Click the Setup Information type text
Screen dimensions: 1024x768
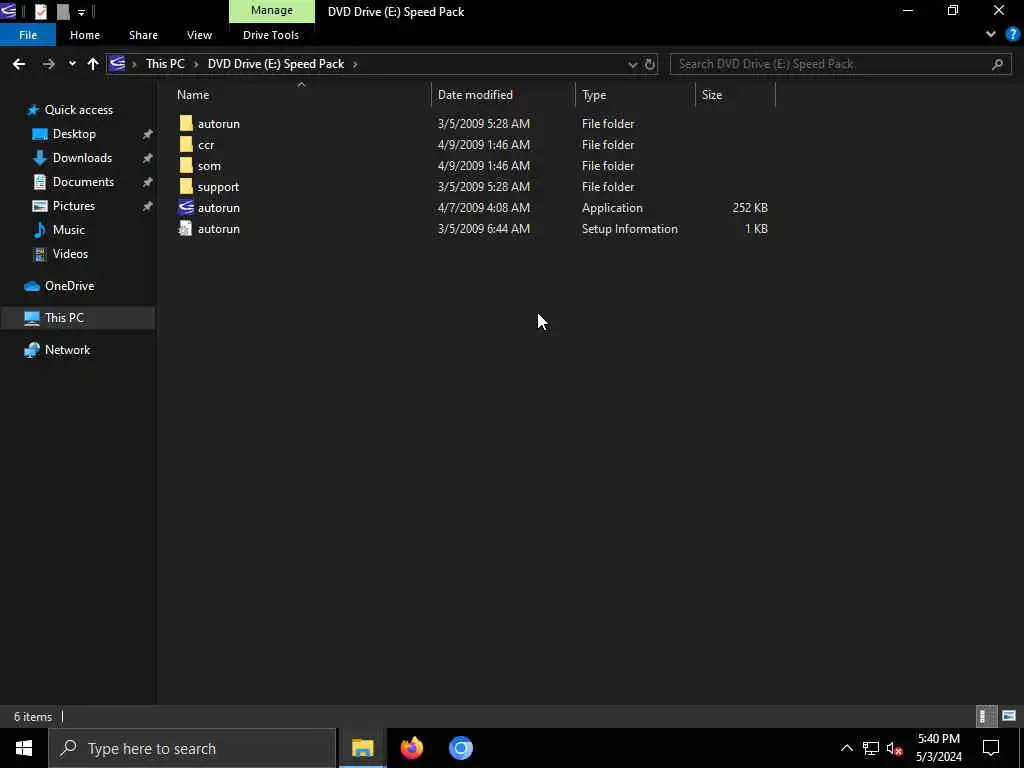pyautogui.click(x=630, y=229)
